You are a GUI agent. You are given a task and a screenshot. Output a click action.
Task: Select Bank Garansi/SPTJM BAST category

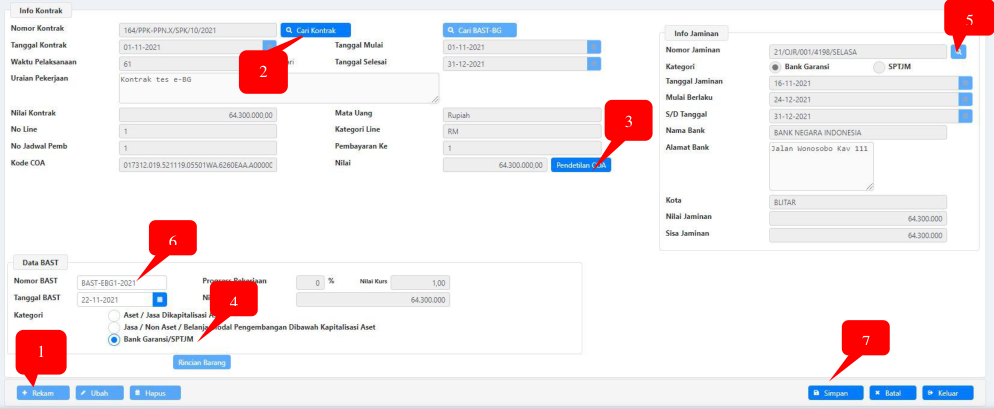click(114, 340)
